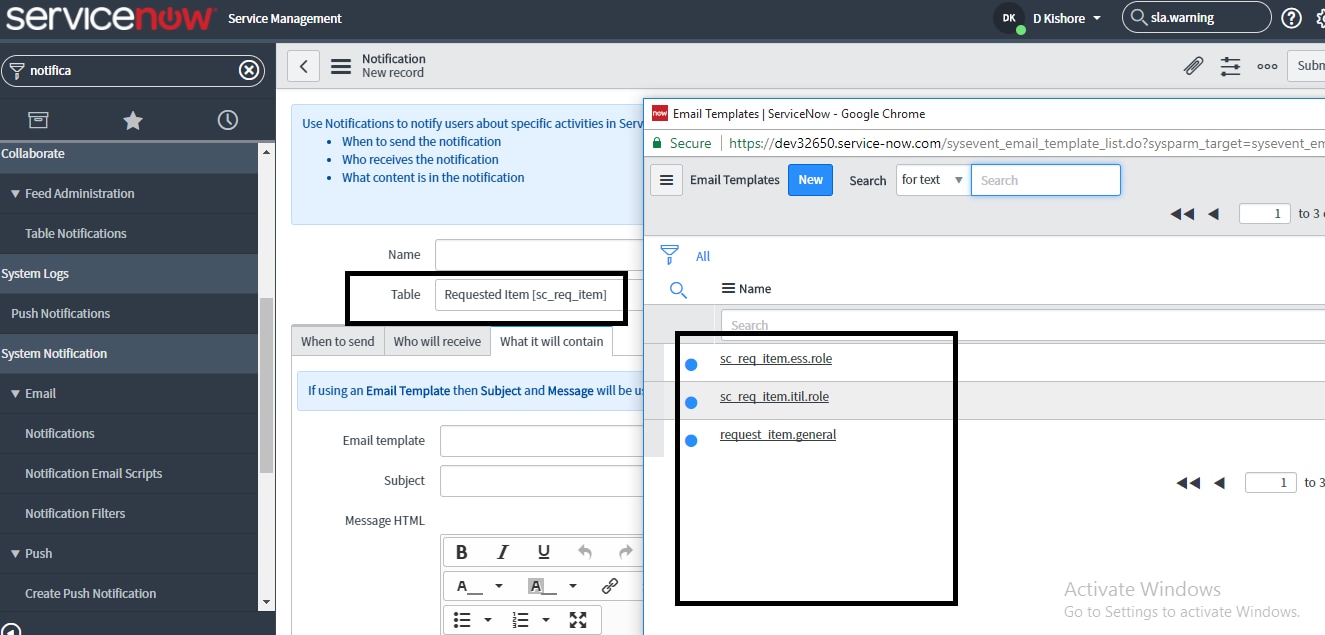The height and width of the screenshot is (635, 1325).
Task: Open bulleted list style dropdown
Action: 488,620
